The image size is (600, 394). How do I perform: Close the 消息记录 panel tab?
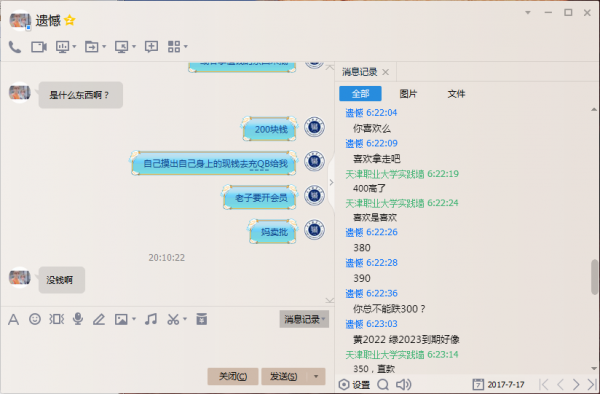click(386, 72)
